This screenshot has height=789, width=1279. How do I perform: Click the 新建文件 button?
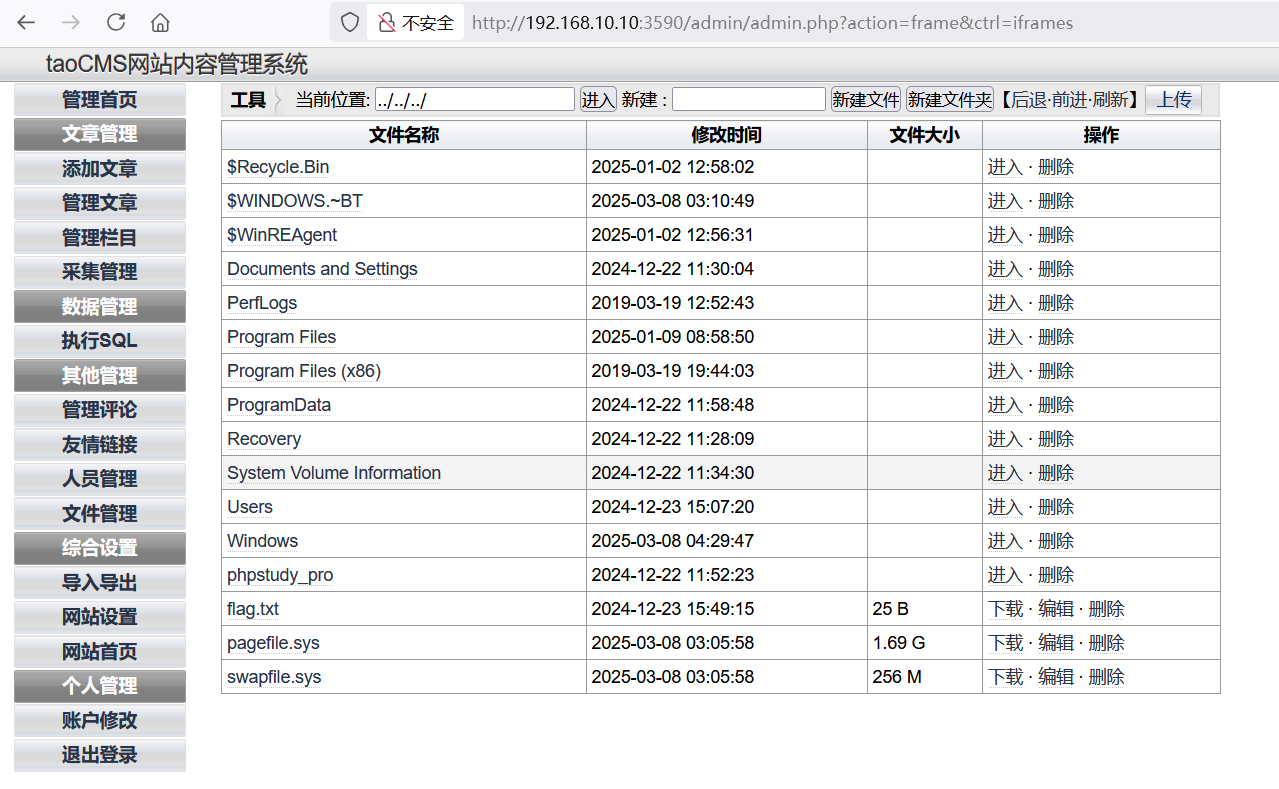pyautogui.click(x=866, y=100)
